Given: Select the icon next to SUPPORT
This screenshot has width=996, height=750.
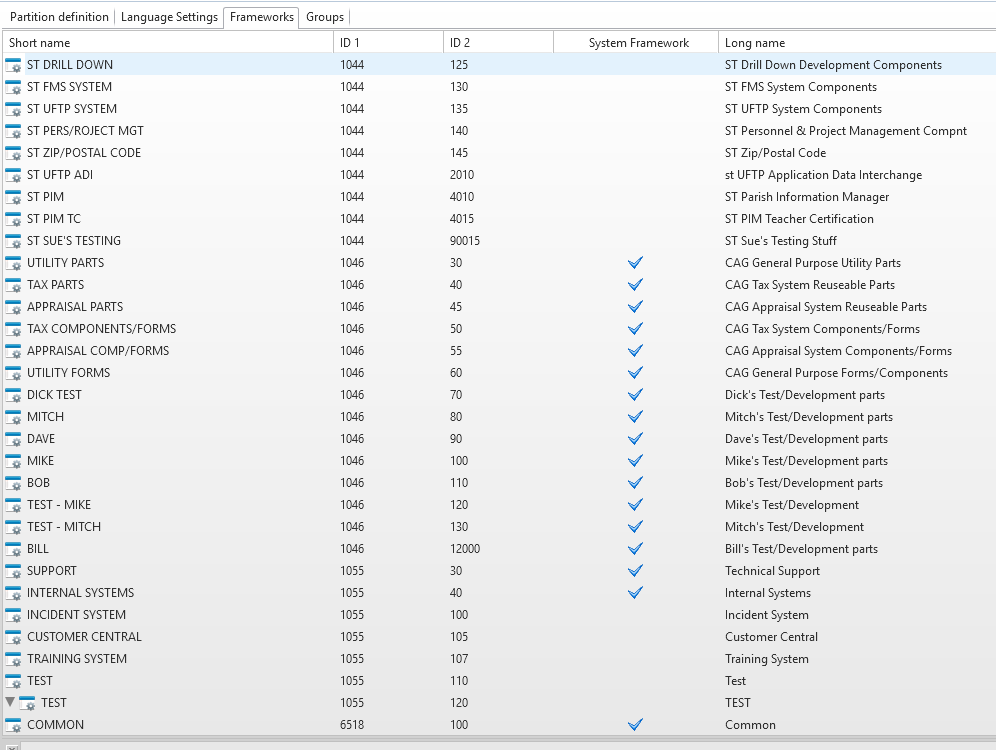Looking at the screenshot, I should coord(13,571).
